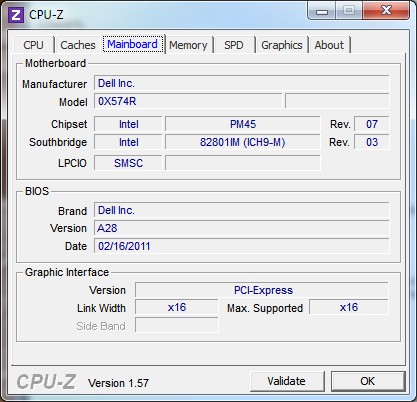Open the SPD tab
The image size is (417, 402).
234,45
